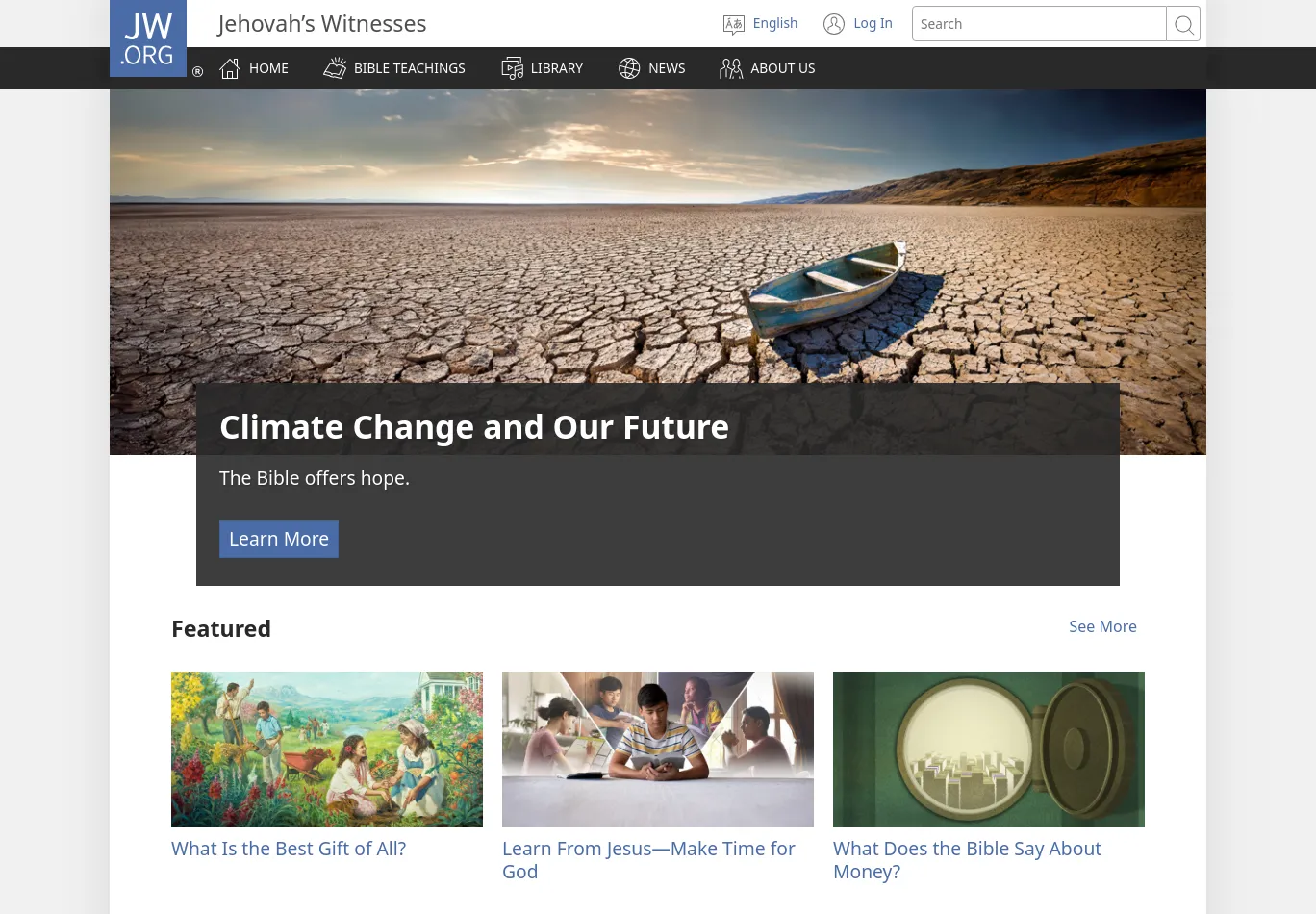Click the globe icon next to News

(629, 68)
